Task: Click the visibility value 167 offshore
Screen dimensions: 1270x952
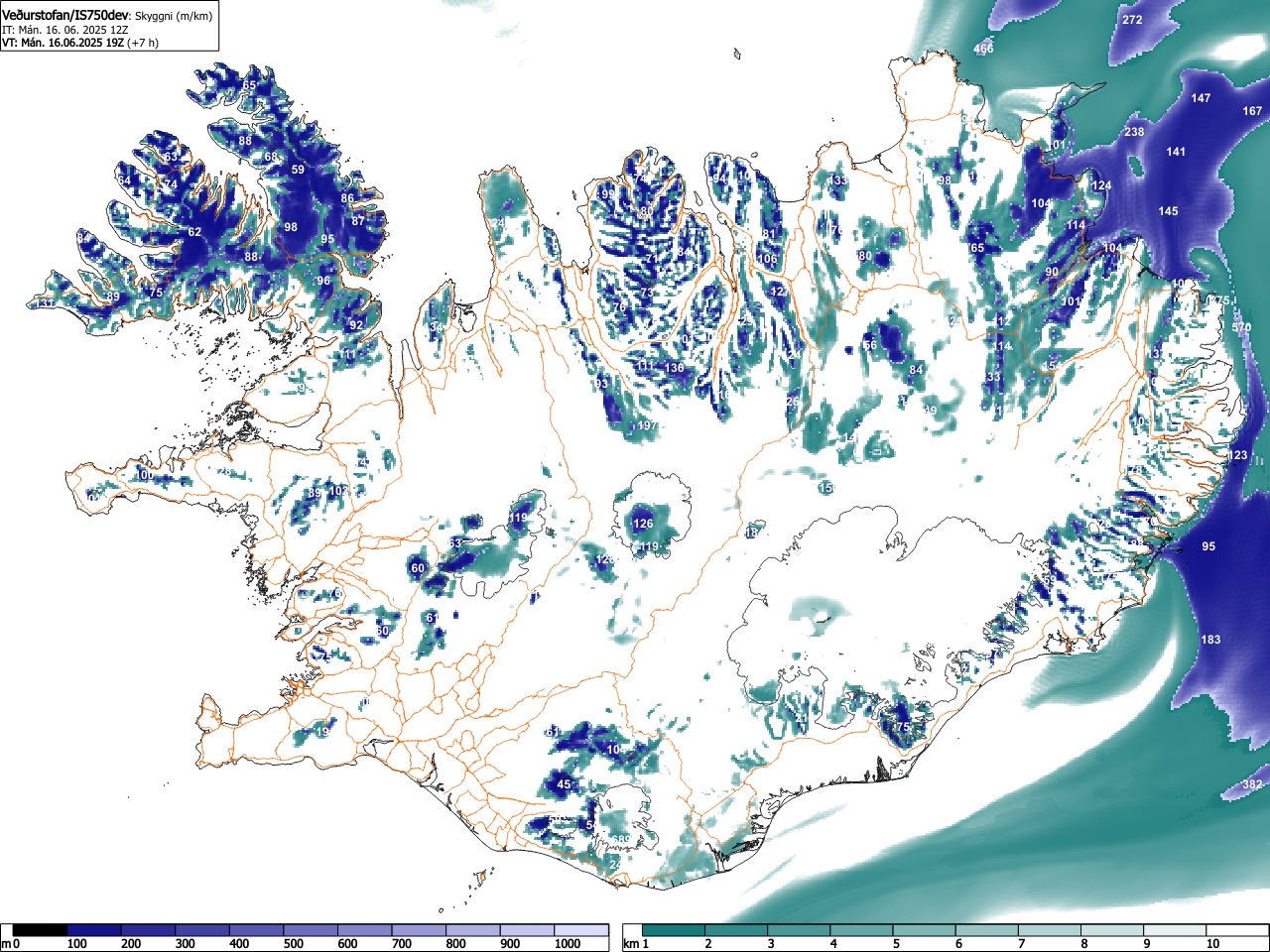Action: pos(1252,111)
